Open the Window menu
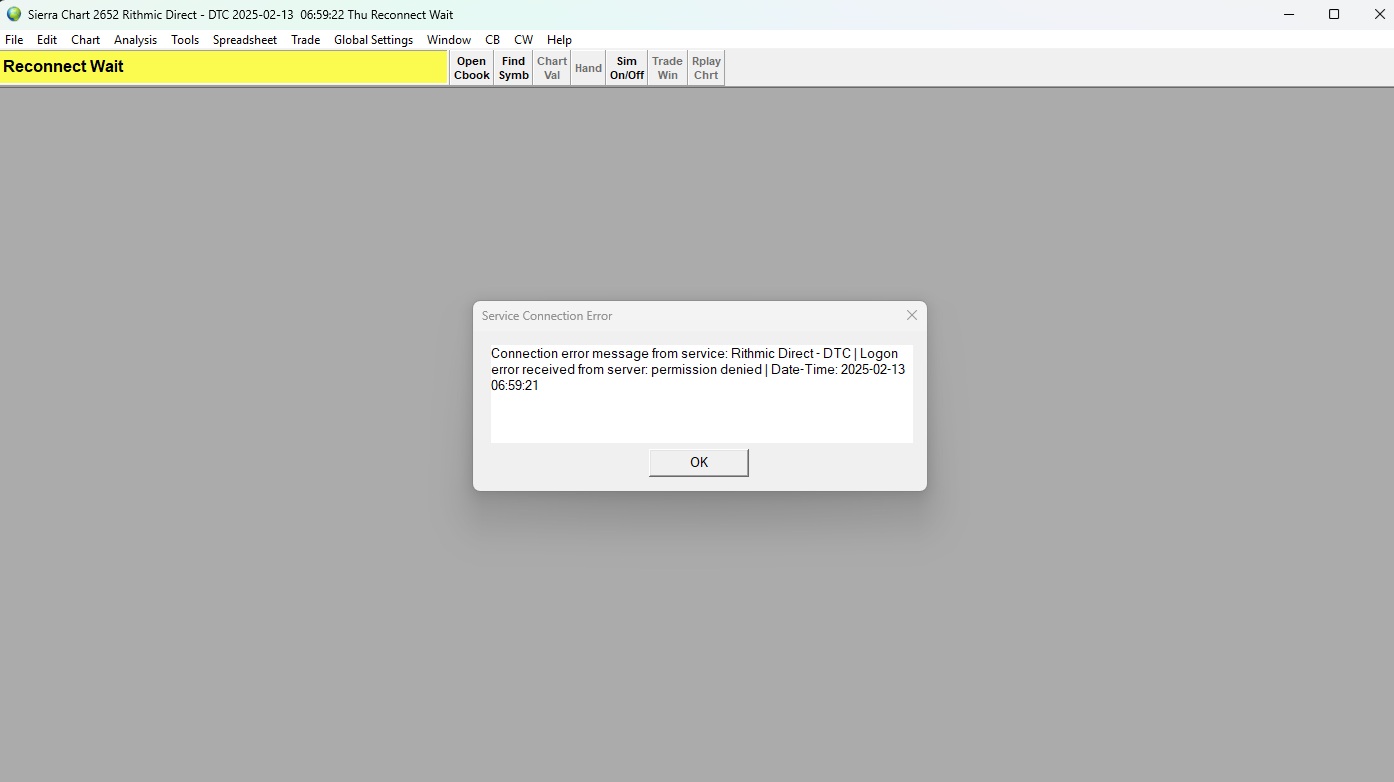Viewport: 1394px width, 782px height. pyautogui.click(x=449, y=40)
